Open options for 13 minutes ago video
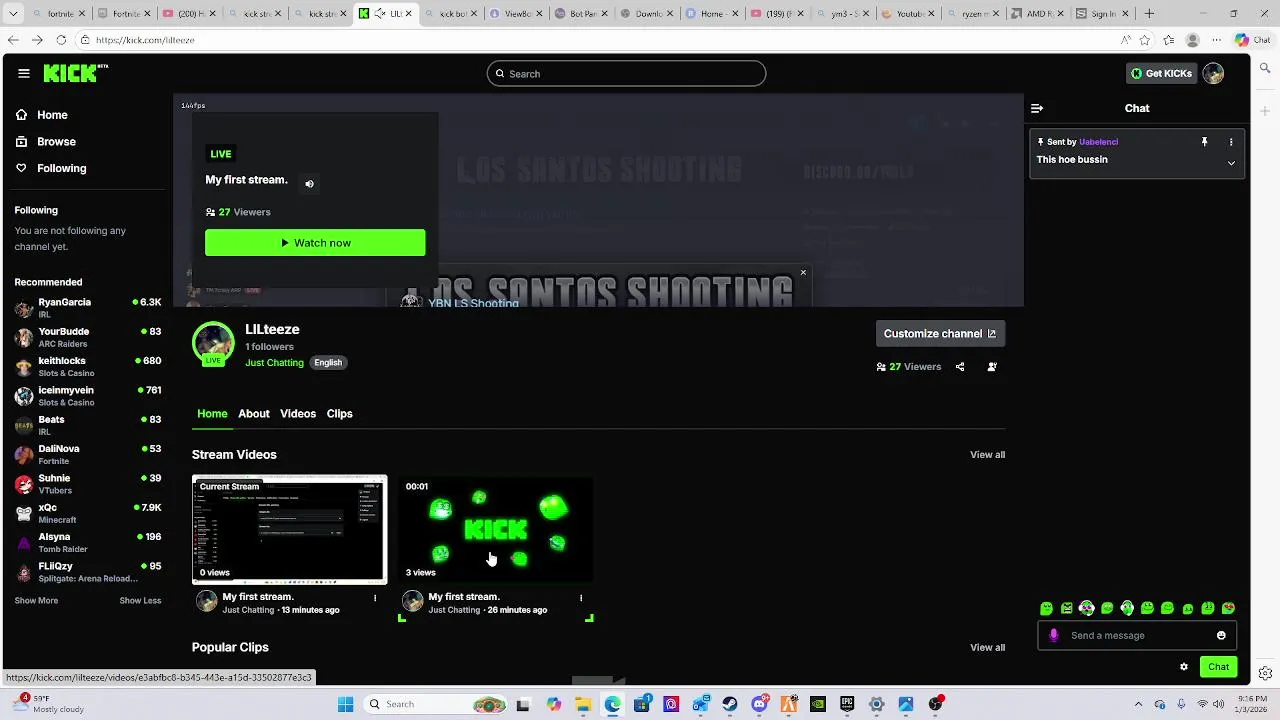 pyautogui.click(x=375, y=598)
